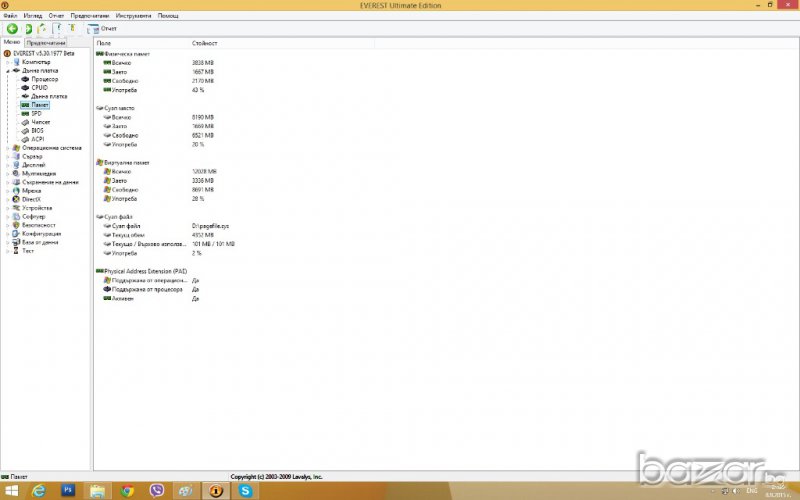This screenshot has width=800, height=500.
Task: Collapse the Дънна платка parent node
Action: click(8, 71)
